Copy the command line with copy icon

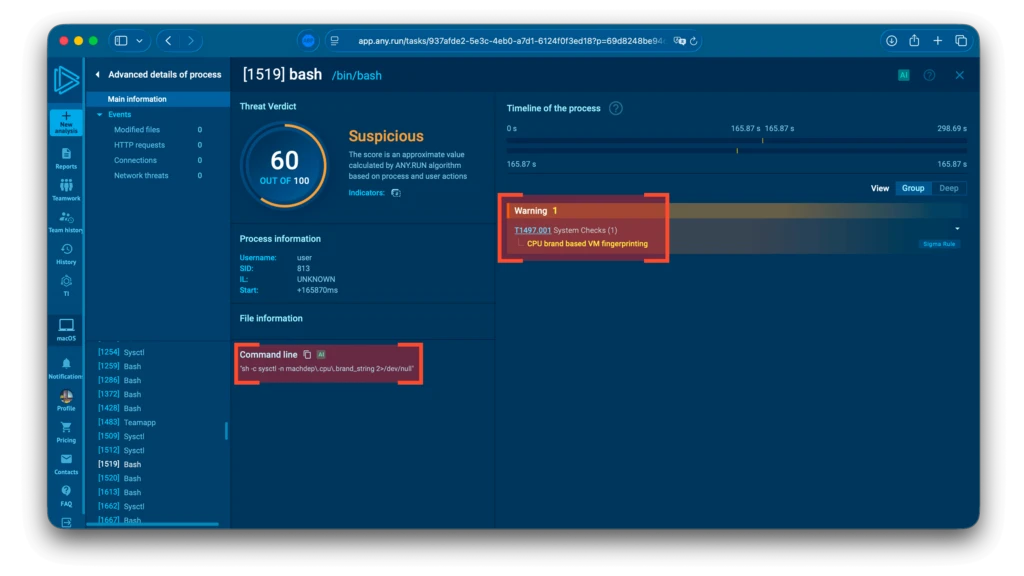click(307, 355)
